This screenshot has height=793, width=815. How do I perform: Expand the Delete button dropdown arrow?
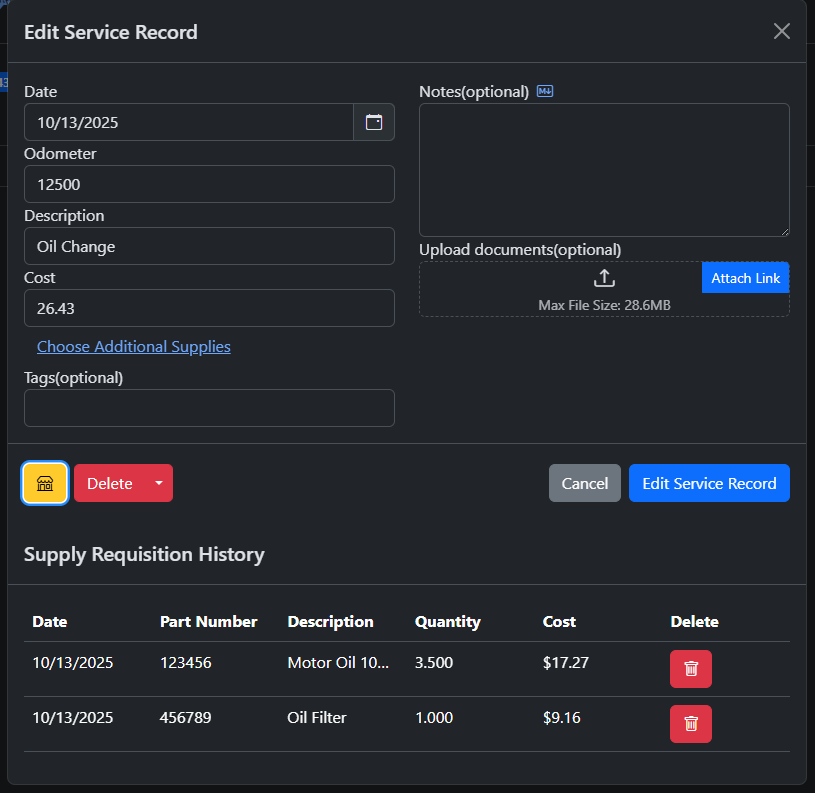(159, 483)
